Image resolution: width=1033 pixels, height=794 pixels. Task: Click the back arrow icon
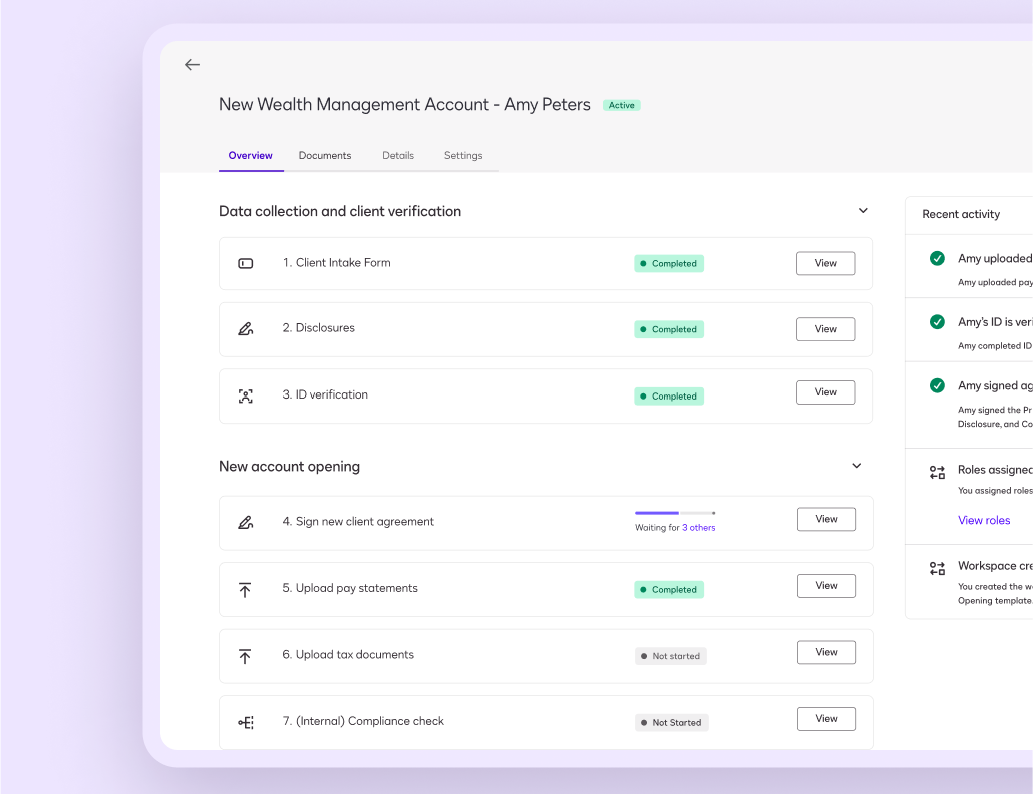click(192, 65)
